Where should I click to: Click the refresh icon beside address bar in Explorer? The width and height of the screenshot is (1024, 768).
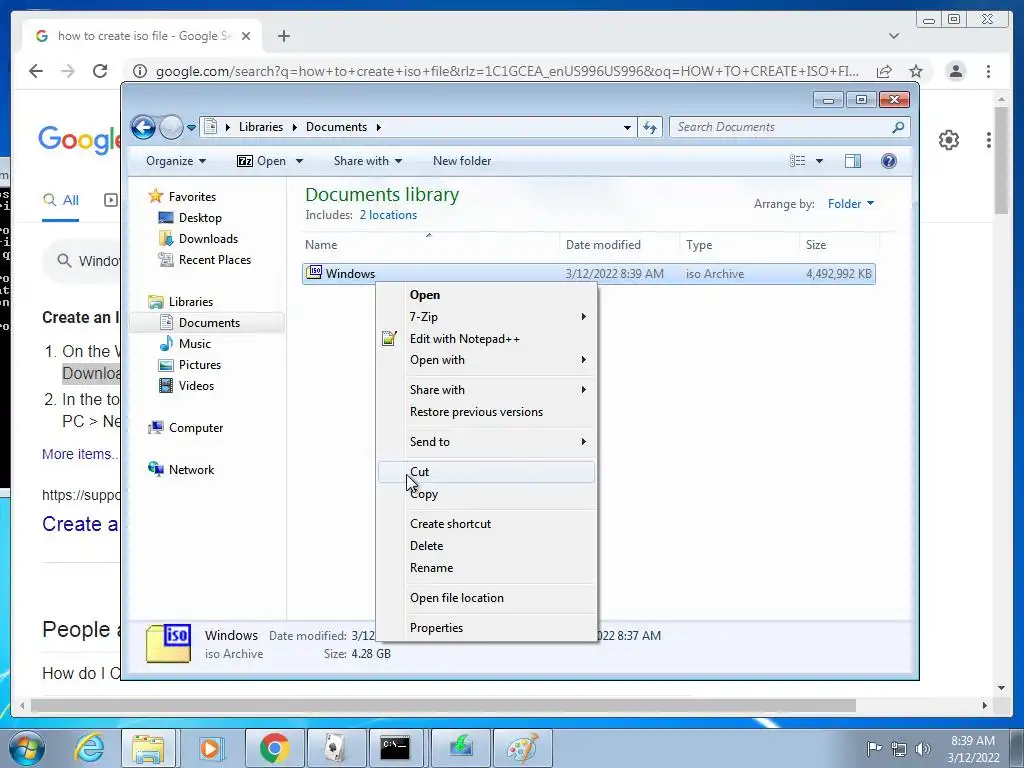pyautogui.click(x=650, y=127)
